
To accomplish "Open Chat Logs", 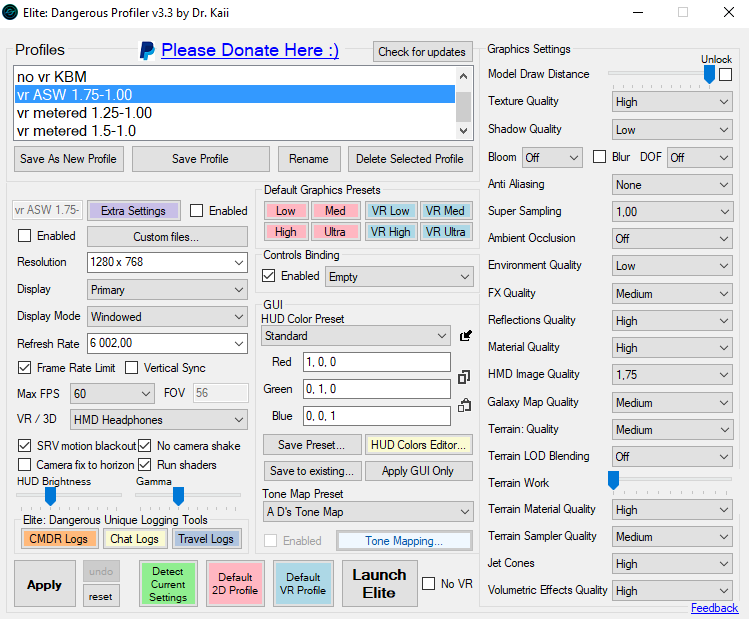I will 134,539.
